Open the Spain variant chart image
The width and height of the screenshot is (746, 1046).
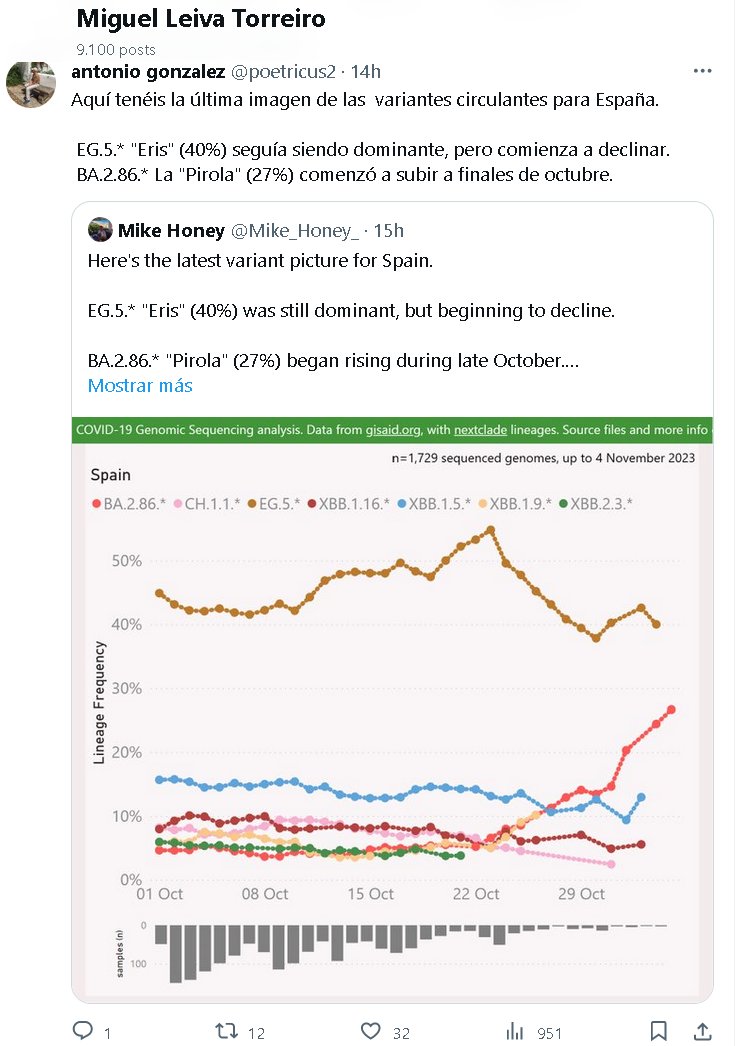tap(391, 700)
